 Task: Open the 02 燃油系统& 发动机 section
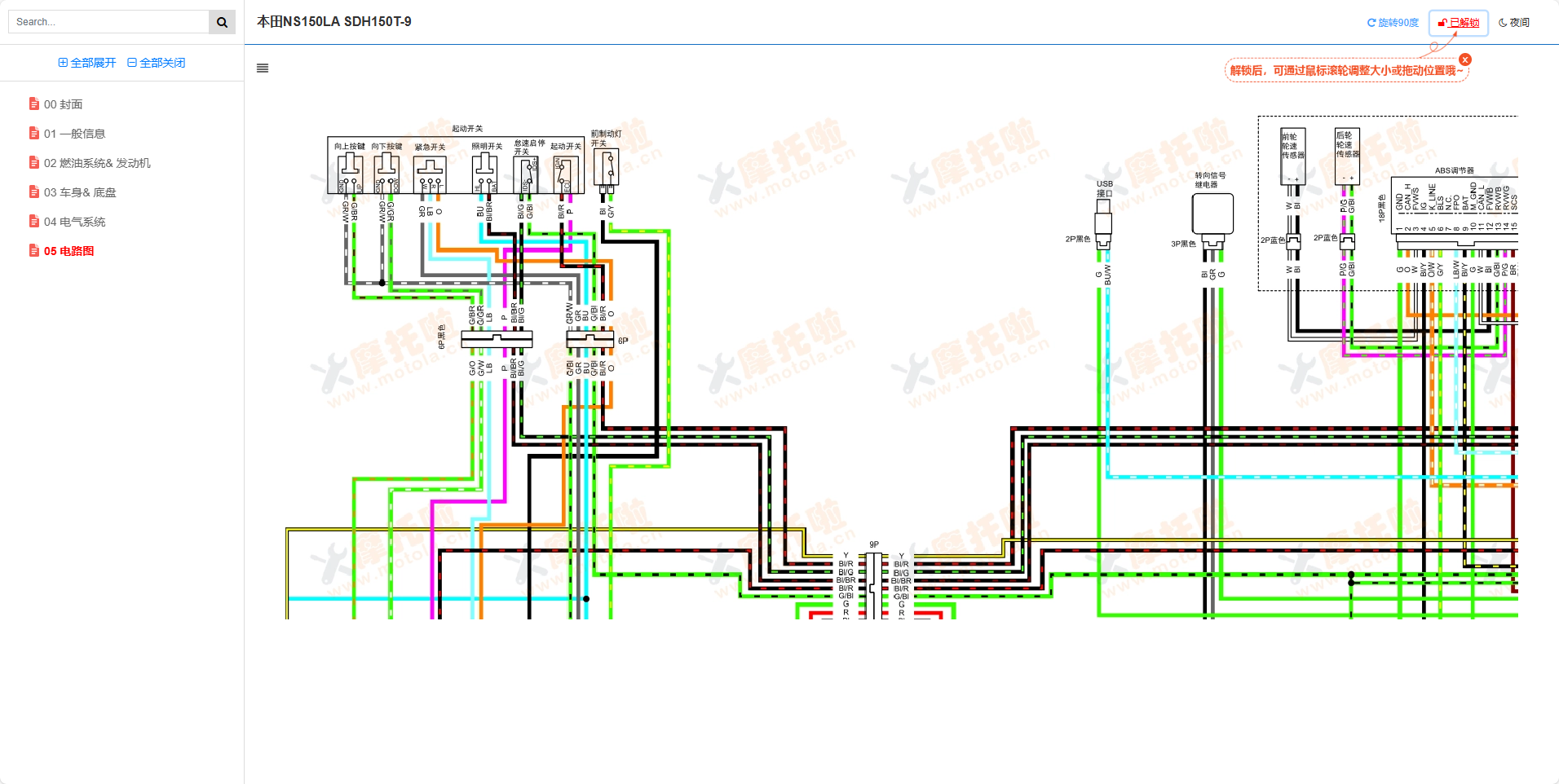click(97, 163)
